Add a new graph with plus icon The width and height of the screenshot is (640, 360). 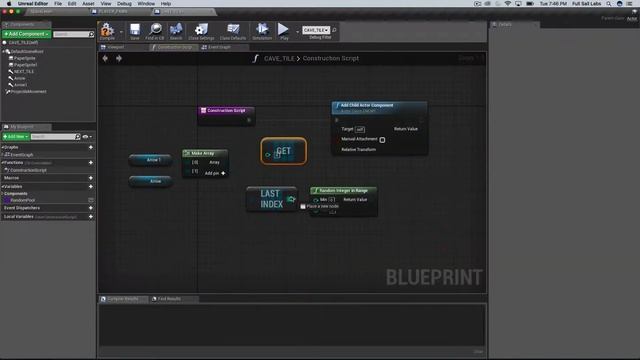point(91,147)
